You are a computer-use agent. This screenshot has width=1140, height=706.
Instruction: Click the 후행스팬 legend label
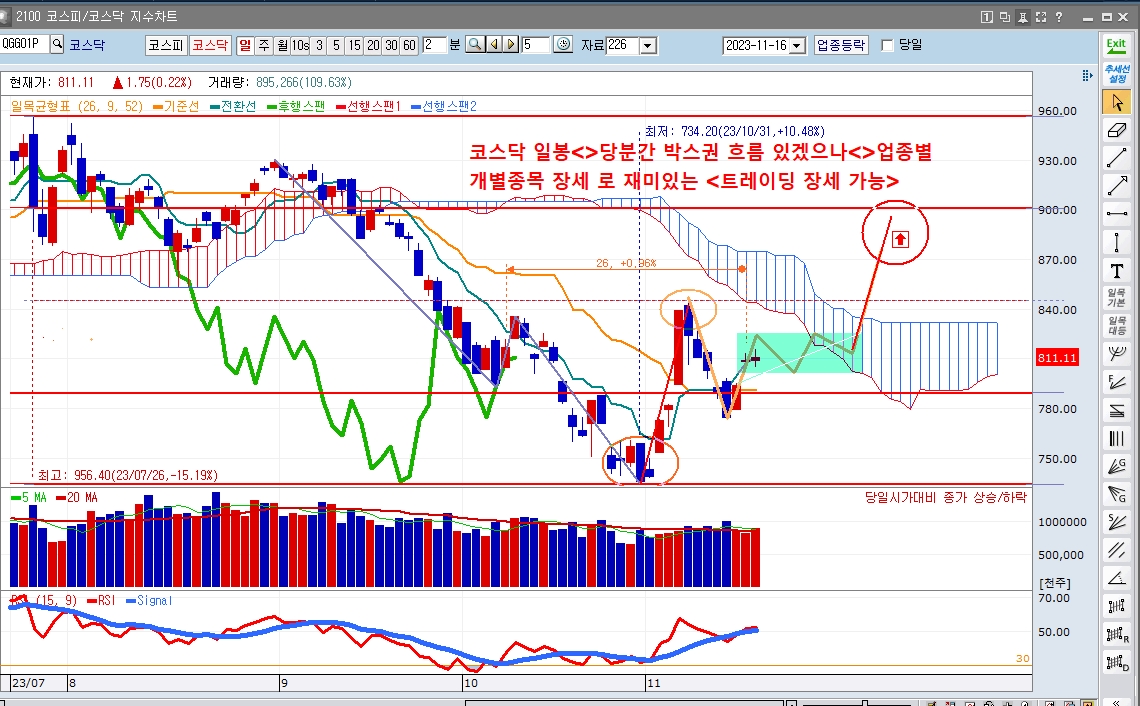click(296, 106)
